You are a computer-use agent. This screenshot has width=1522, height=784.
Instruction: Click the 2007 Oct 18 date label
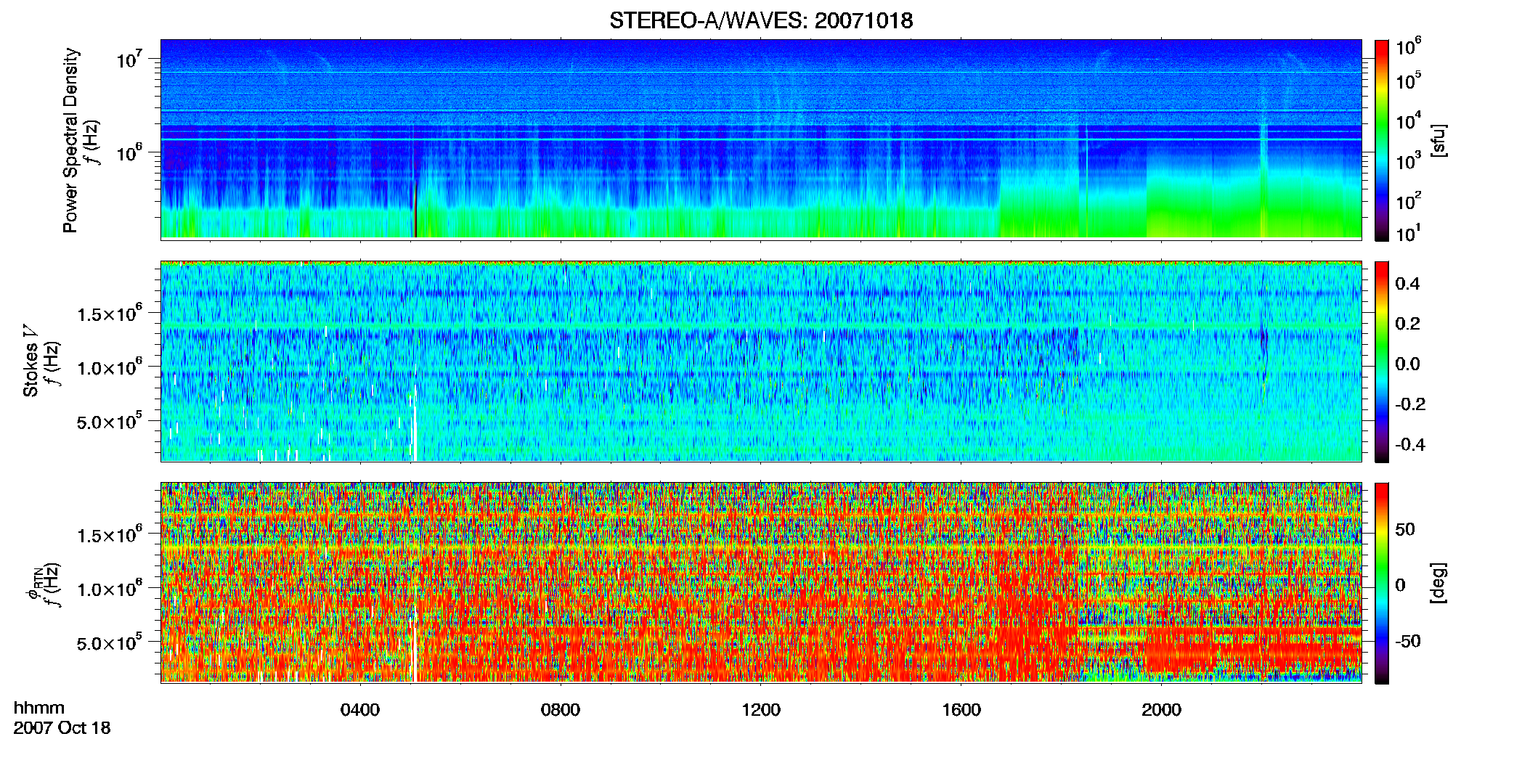pos(62,728)
